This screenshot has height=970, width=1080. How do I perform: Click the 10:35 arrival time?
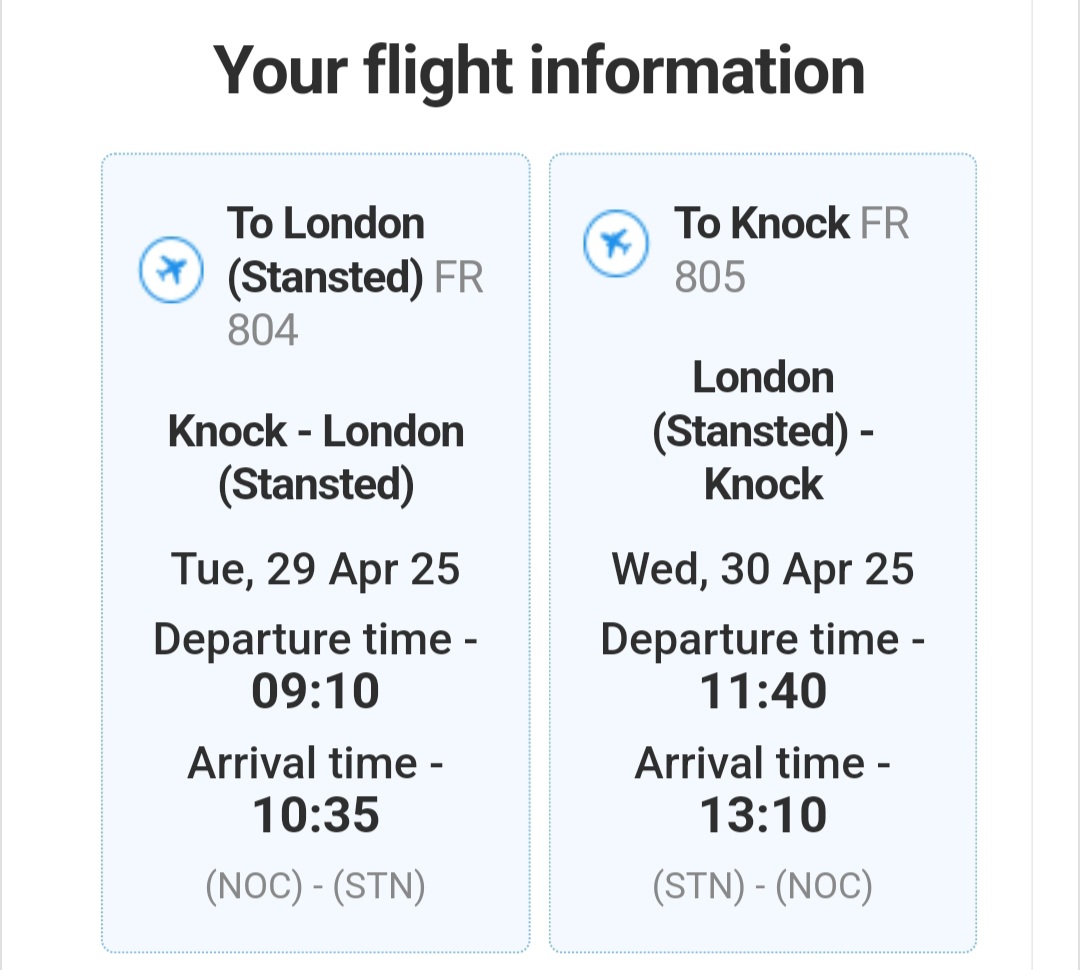315,815
